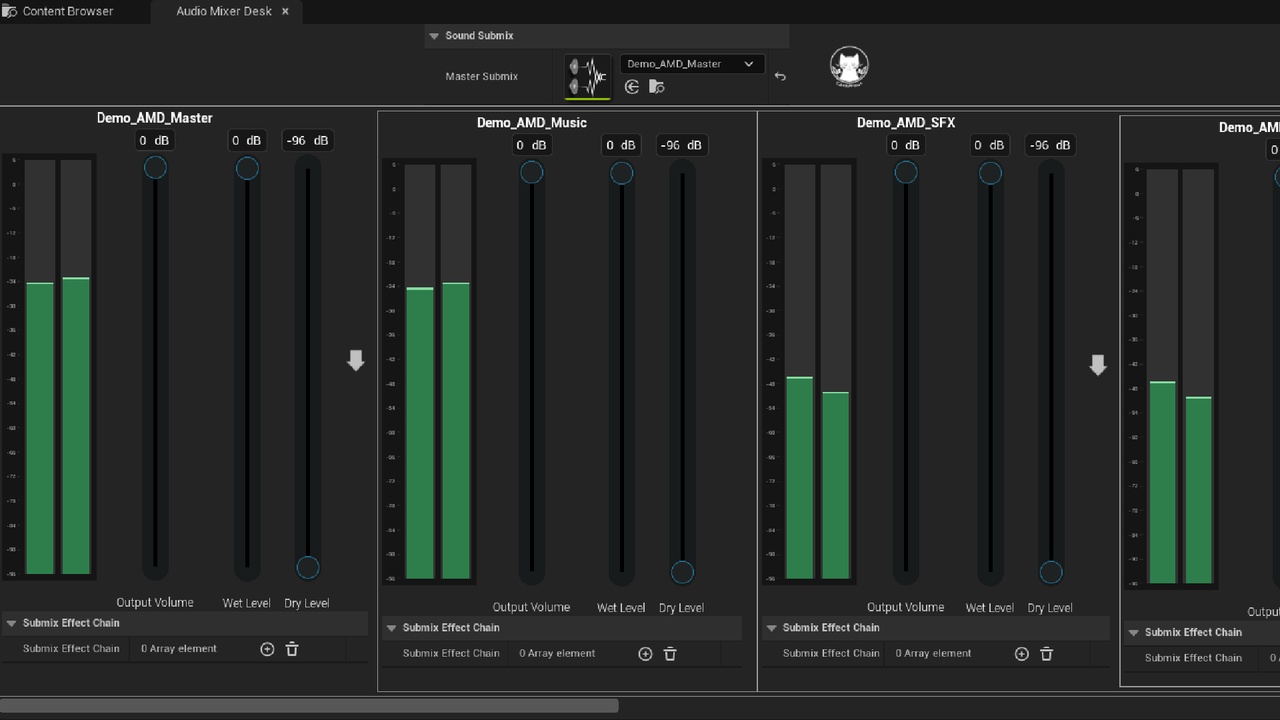Viewport: 1280px width, 720px height.
Task: Click the down arrow beside Demo_AMD_SFX
Action: click(x=1097, y=365)
